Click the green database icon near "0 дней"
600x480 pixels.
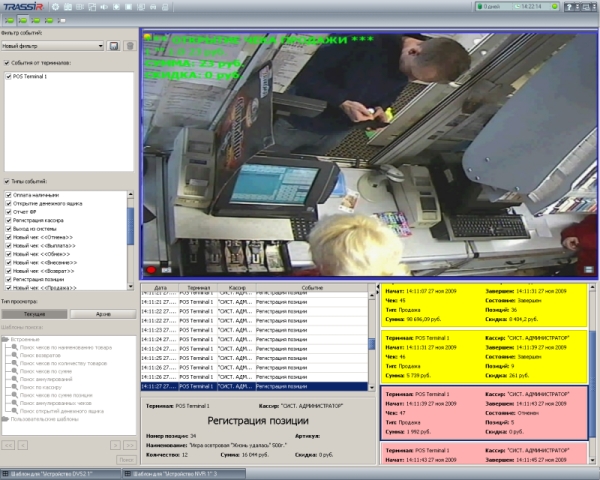480,7
